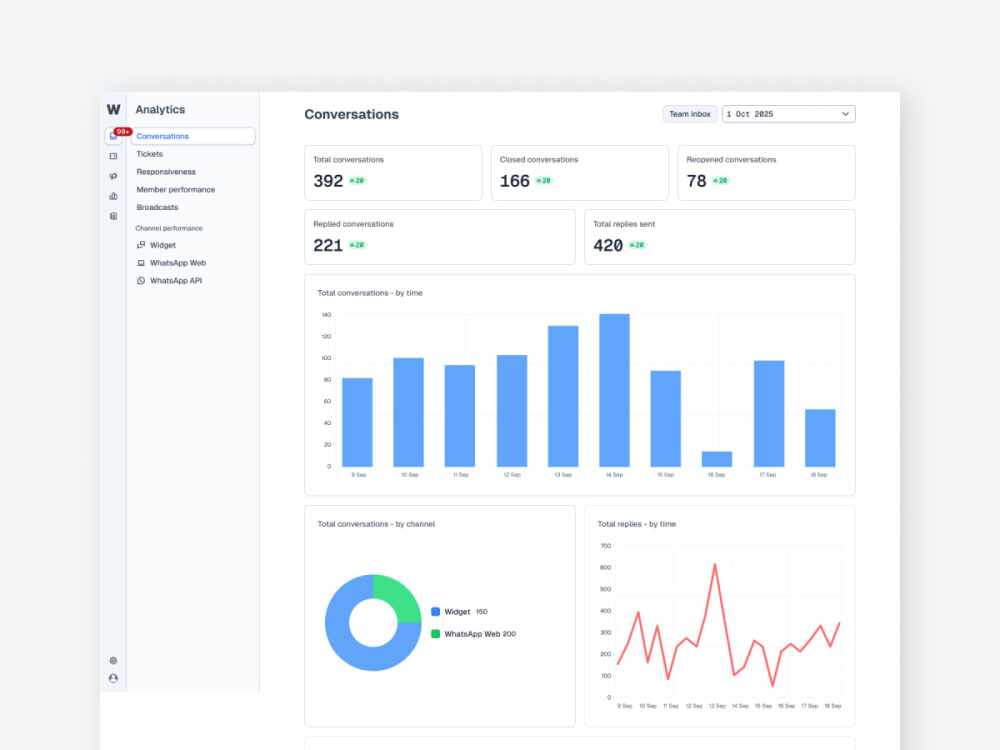
Task: Open the 1 Oct 2025 date dropdown
Action: pos(788,114)
